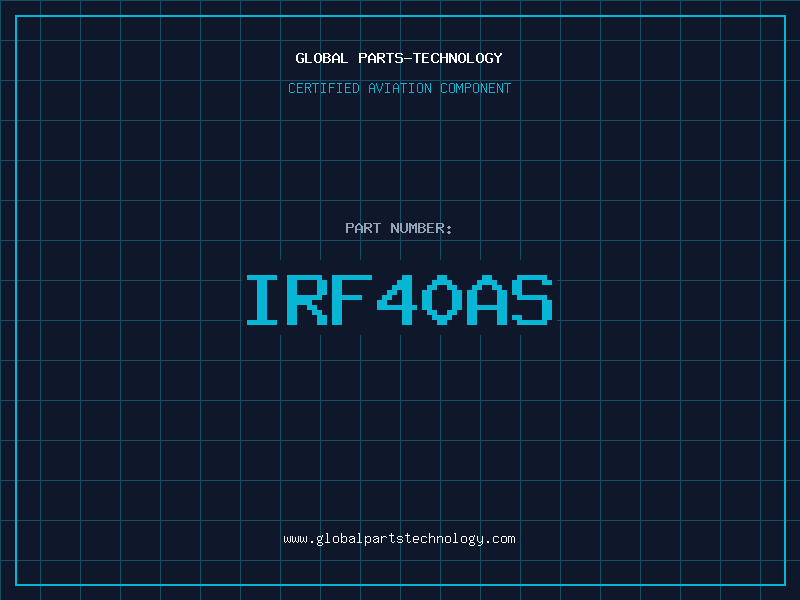Click the word COMPONENT in the subtitle

coord(475,89)
